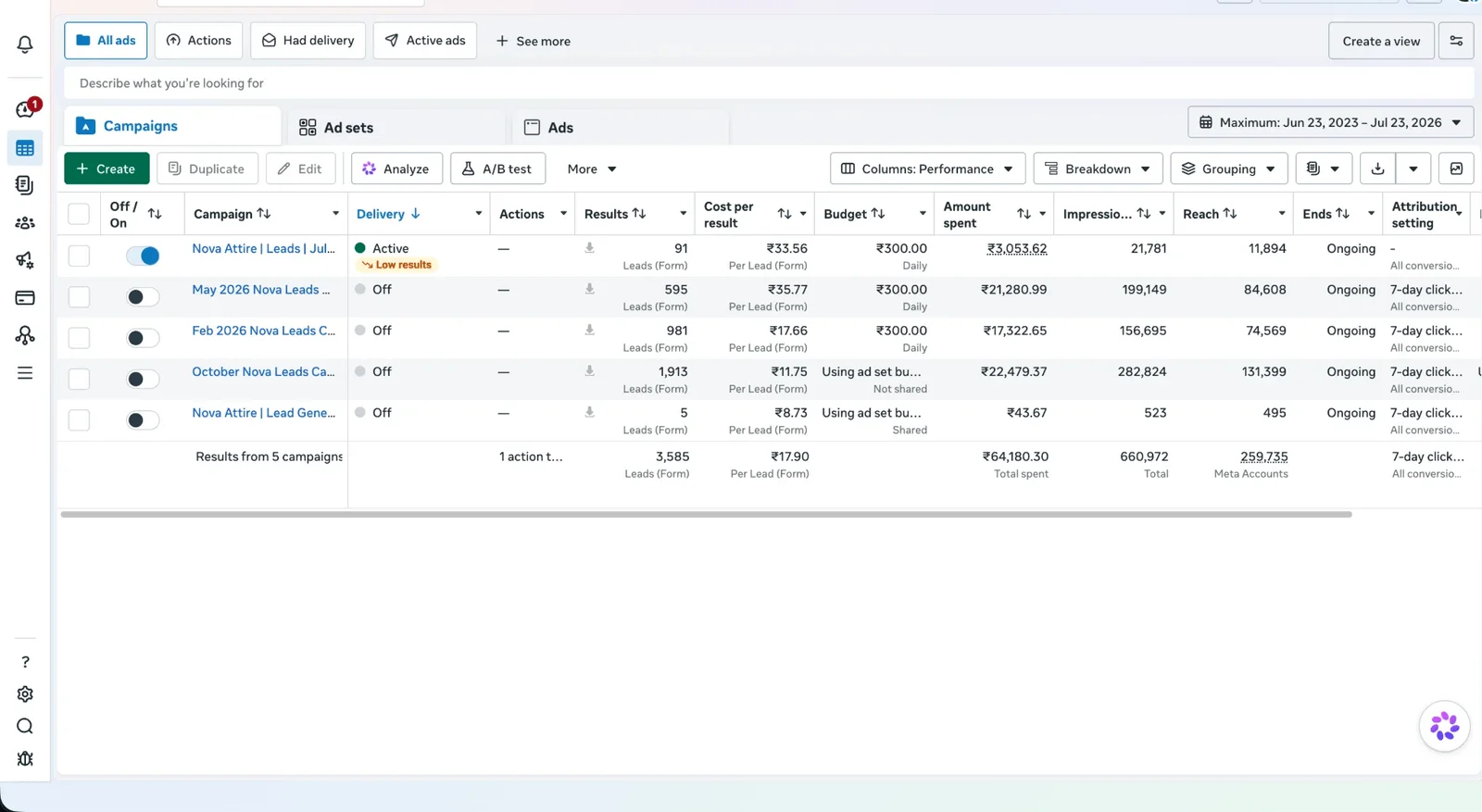Download leads for May 2026 Nova Leads
The image size is (1482, 812).
click(x=589, y=290)
